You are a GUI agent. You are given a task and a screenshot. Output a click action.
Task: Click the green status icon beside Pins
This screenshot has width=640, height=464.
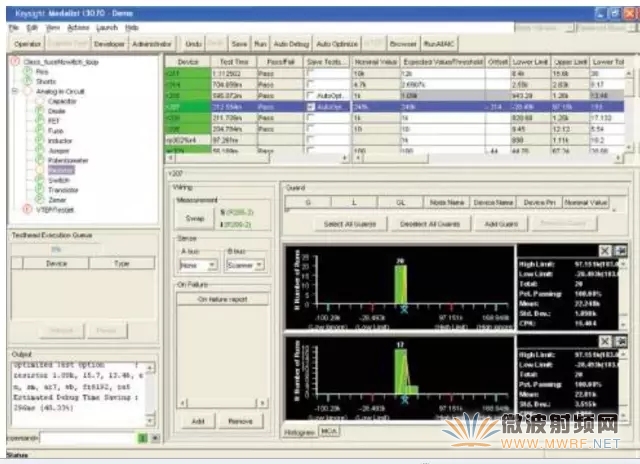(x=27, y=71)
